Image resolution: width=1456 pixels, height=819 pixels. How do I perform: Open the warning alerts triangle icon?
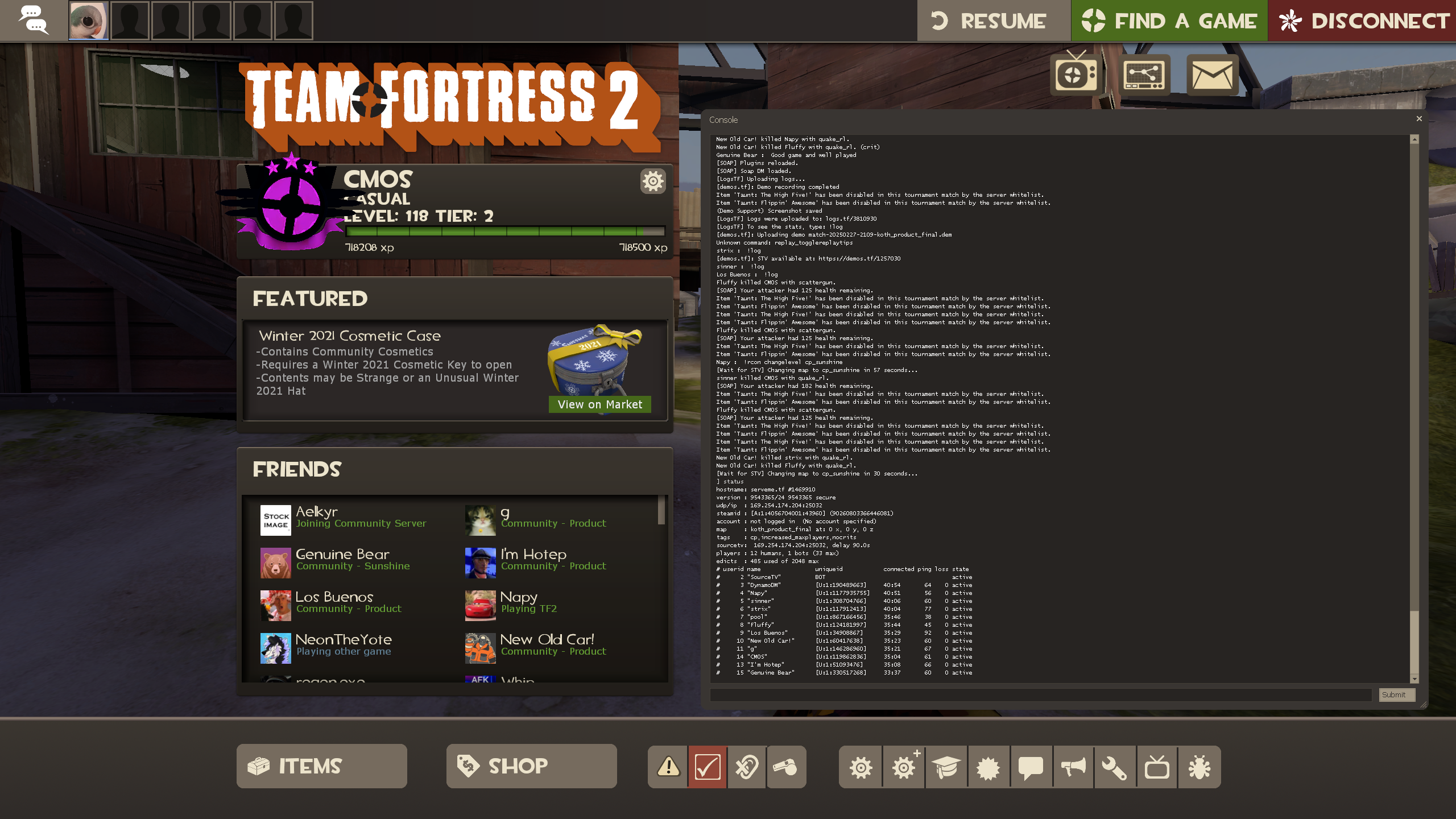pyautogui.click(x=668, y=767)
